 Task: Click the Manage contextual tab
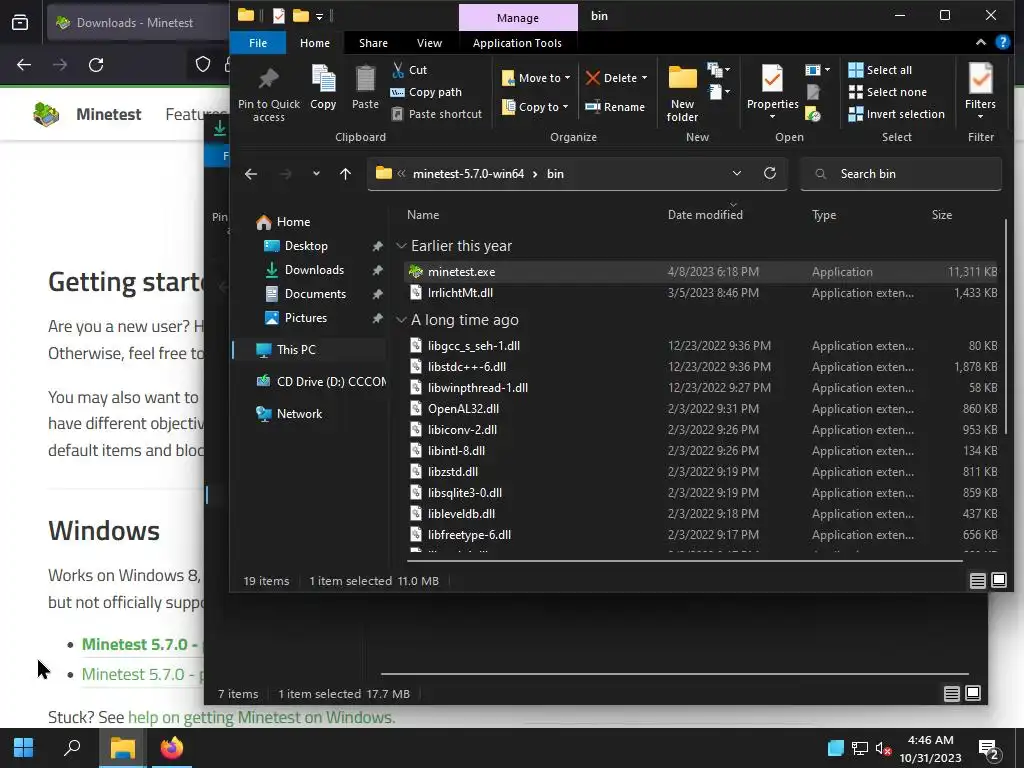(518, 18)
